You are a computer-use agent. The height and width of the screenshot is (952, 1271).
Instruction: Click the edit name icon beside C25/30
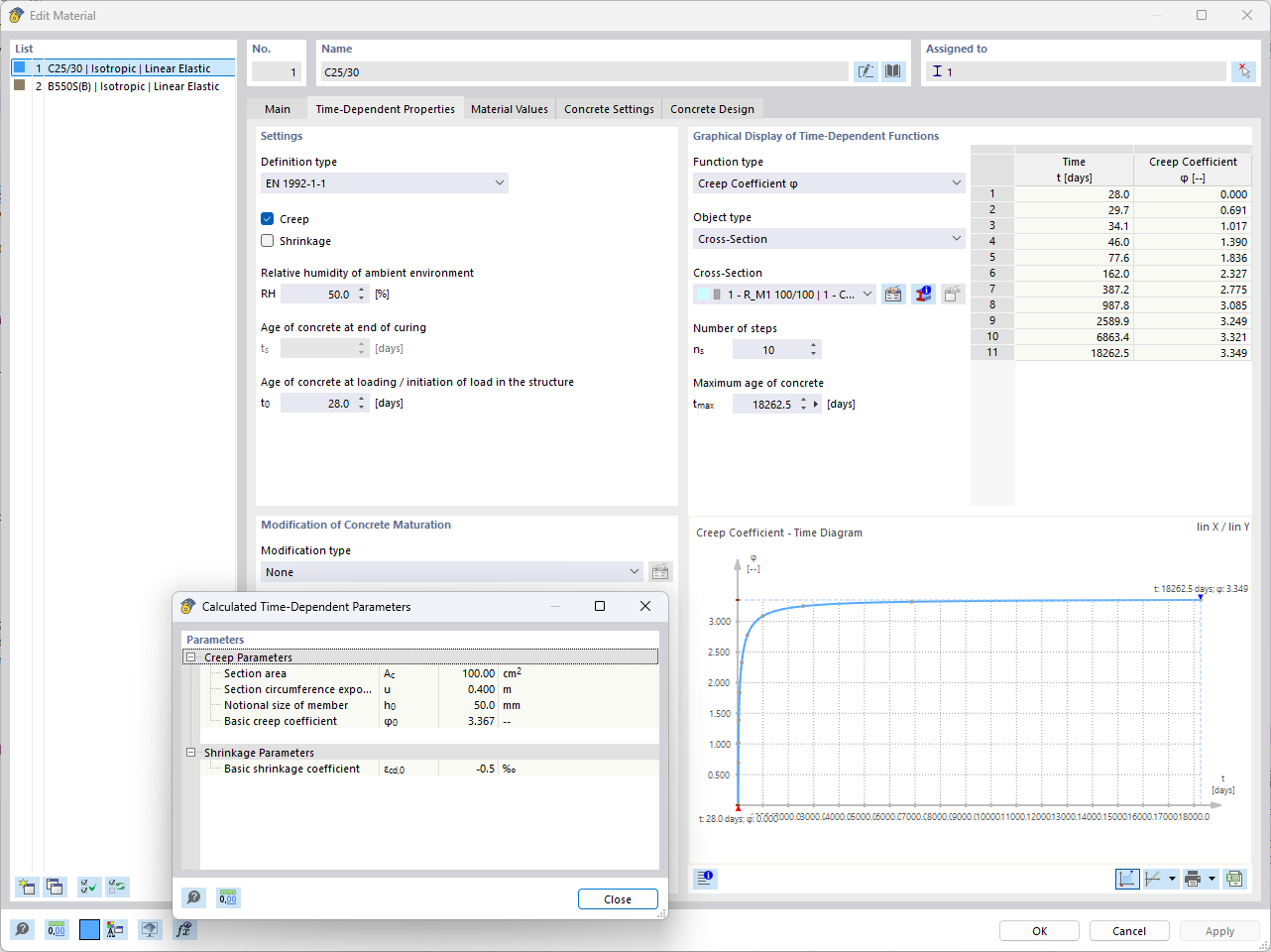click(x=867, y=71)
